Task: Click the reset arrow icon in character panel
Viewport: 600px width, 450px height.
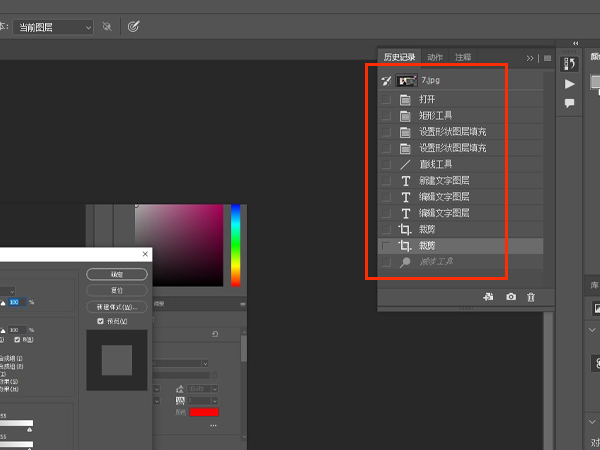Action: [x=215, y=334]
